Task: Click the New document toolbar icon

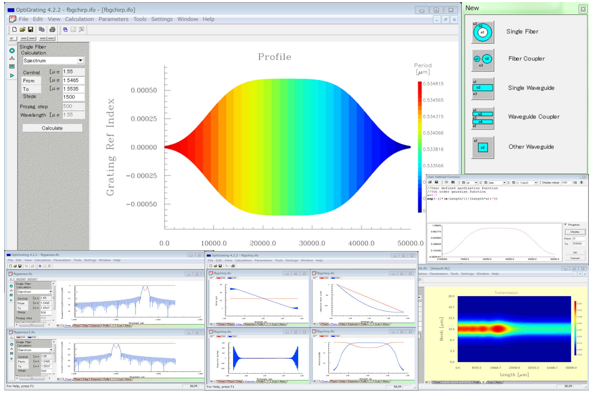Action: tap(14, 29)
